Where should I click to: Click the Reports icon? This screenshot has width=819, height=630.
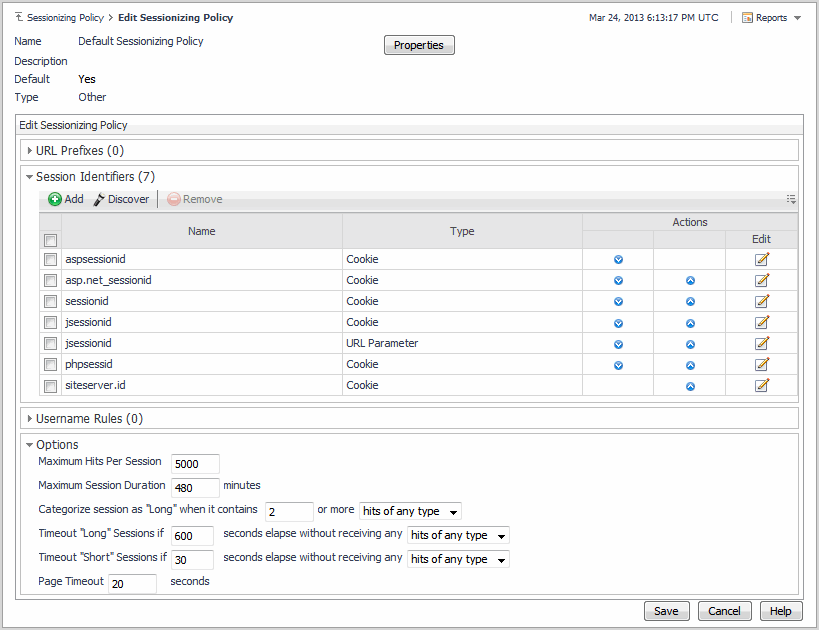coord(747,18)
